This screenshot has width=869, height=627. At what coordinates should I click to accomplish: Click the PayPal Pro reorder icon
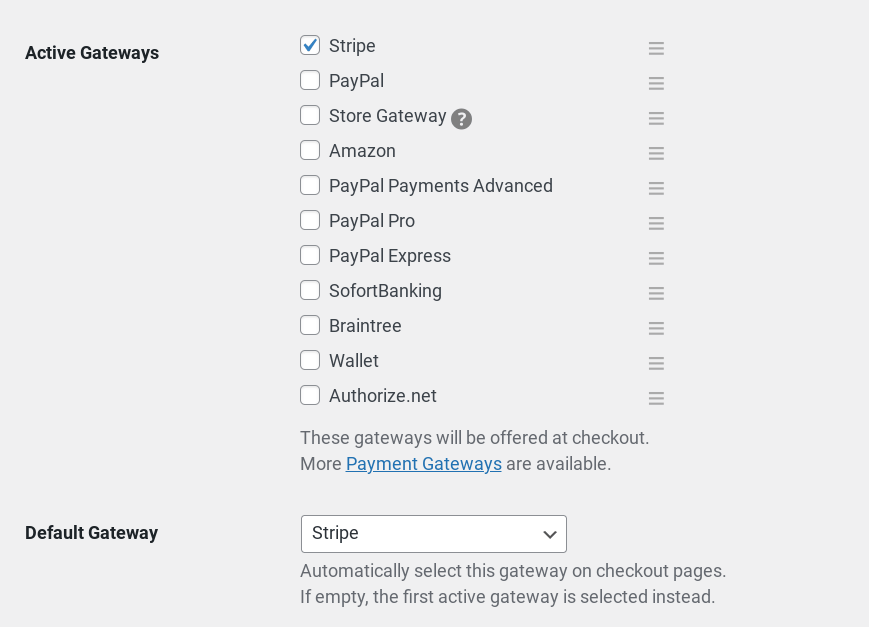click(656, 223)
